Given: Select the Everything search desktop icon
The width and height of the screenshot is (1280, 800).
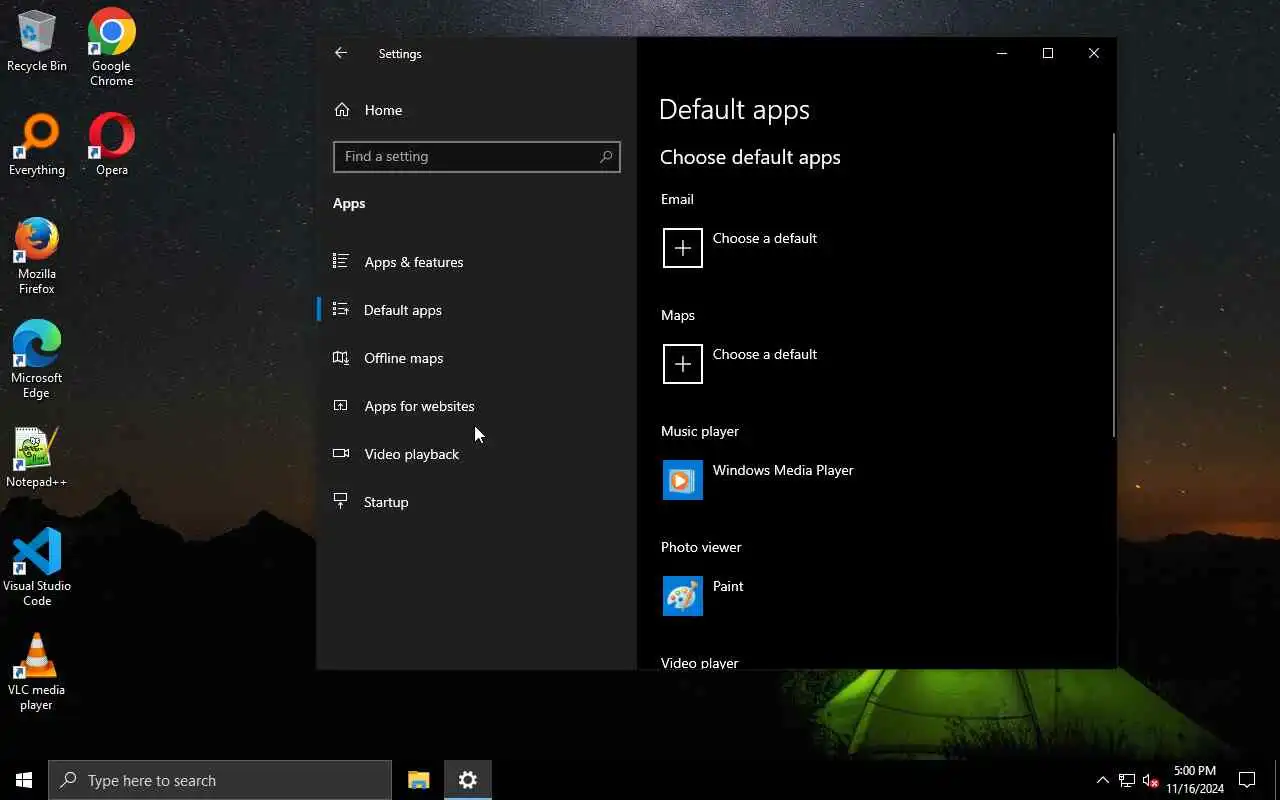Looking at the screenshot, I should point(37,146).
